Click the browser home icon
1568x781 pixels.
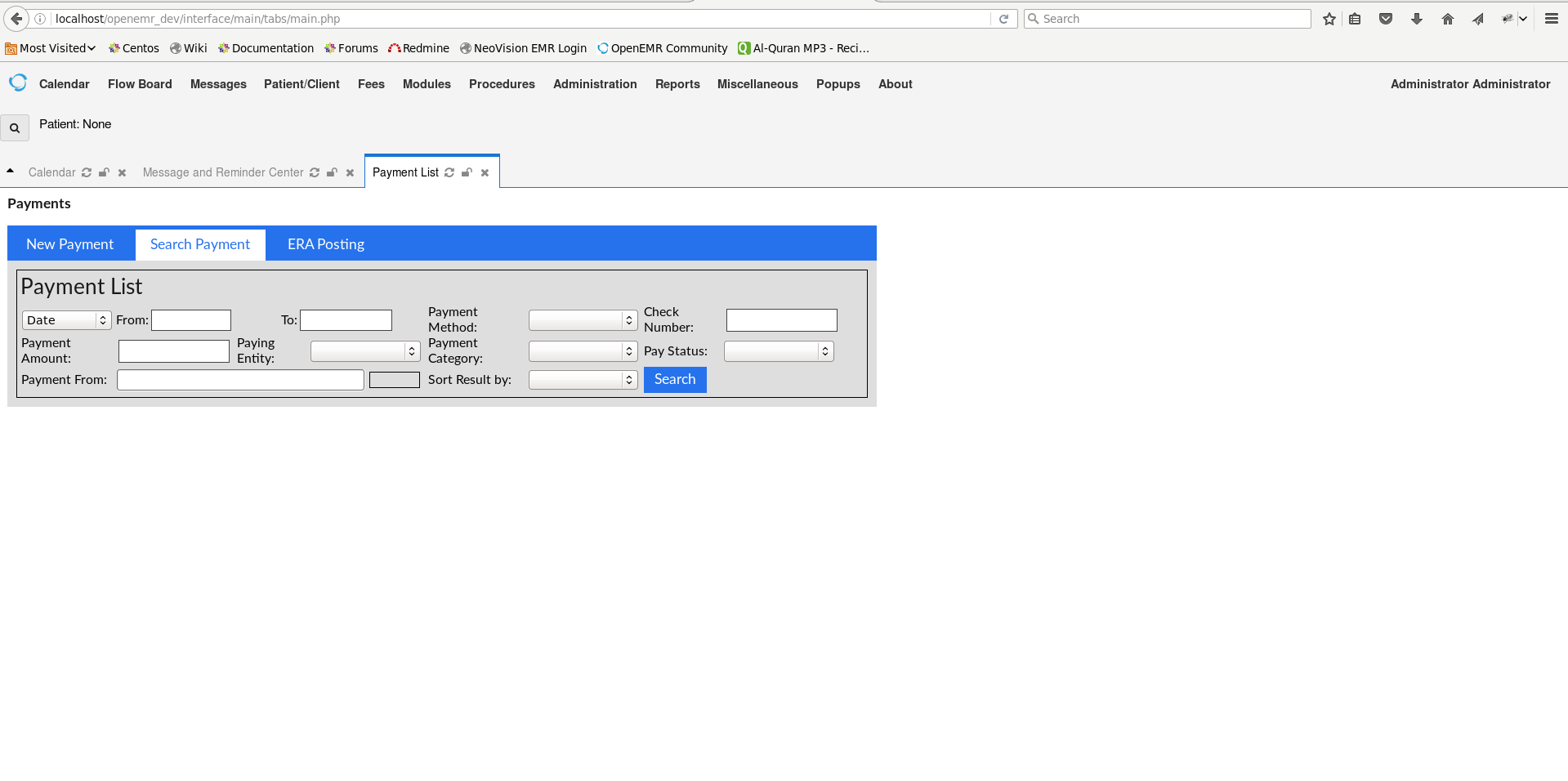[1448, 19]
